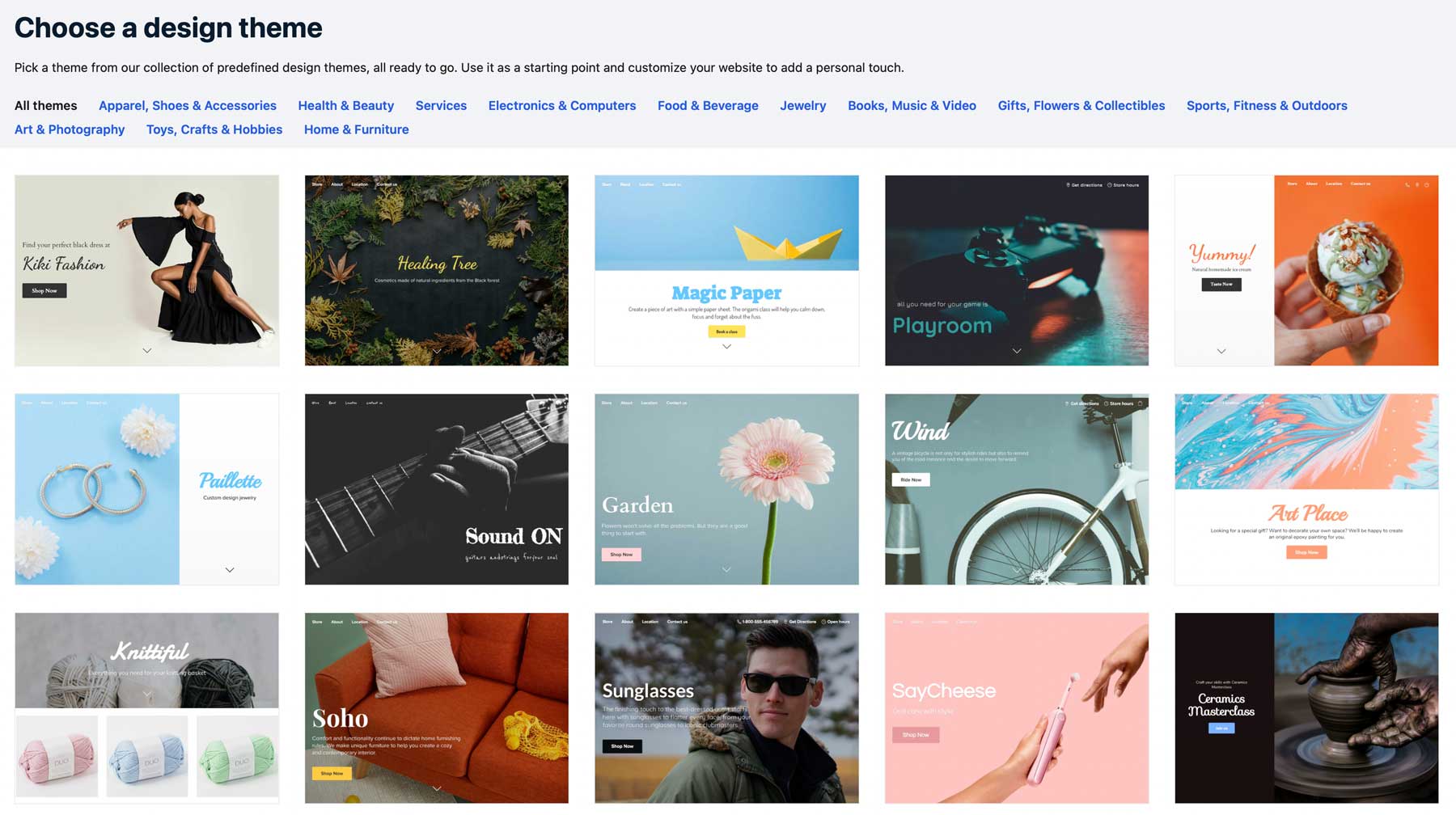Click the Store hours clock icon on Playroom theme

(1110, 185)
